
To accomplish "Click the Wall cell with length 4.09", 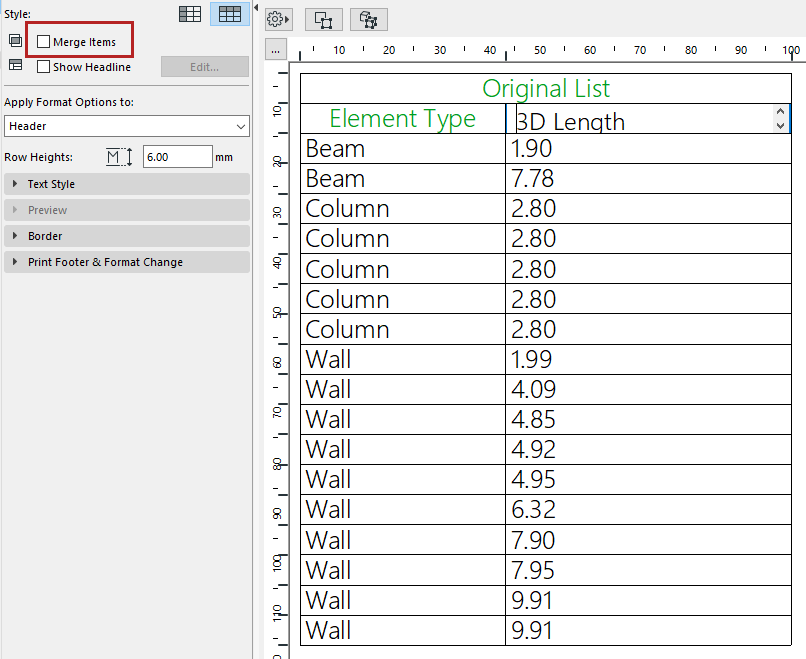I will (403, 389).
